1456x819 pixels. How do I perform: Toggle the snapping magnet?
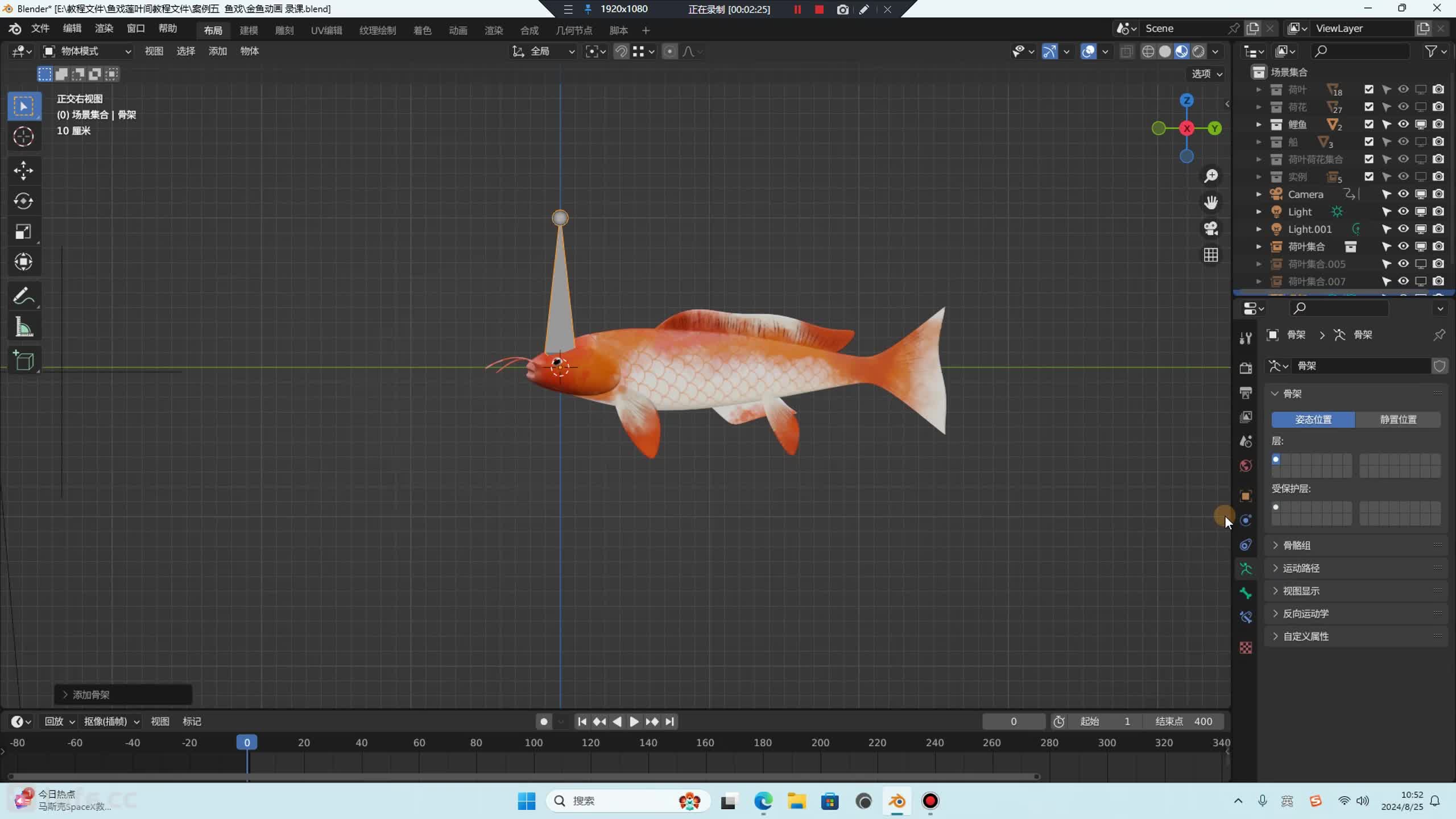tap(621, 51)
